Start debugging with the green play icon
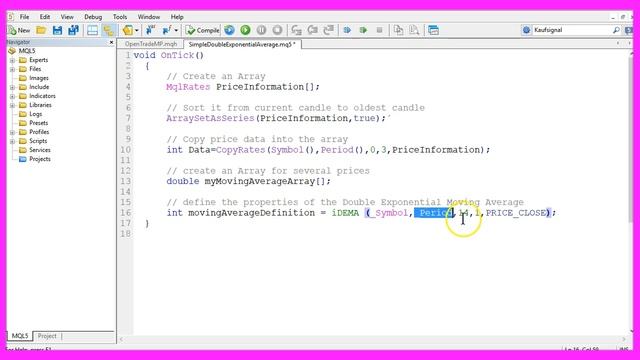 [245, 30]
